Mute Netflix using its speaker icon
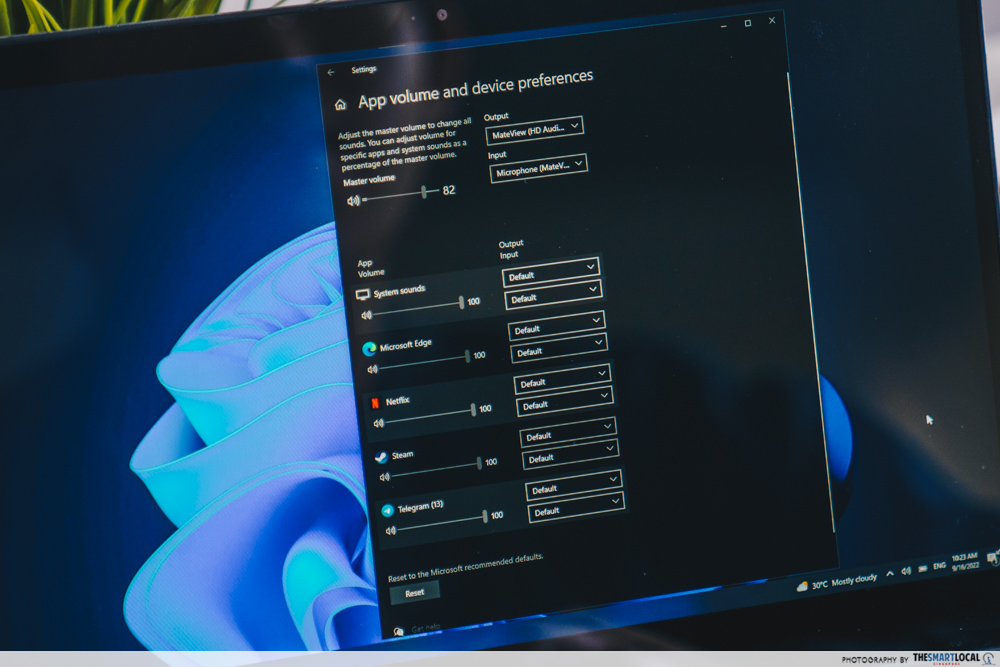1000x667 pixels. [378, 422]
